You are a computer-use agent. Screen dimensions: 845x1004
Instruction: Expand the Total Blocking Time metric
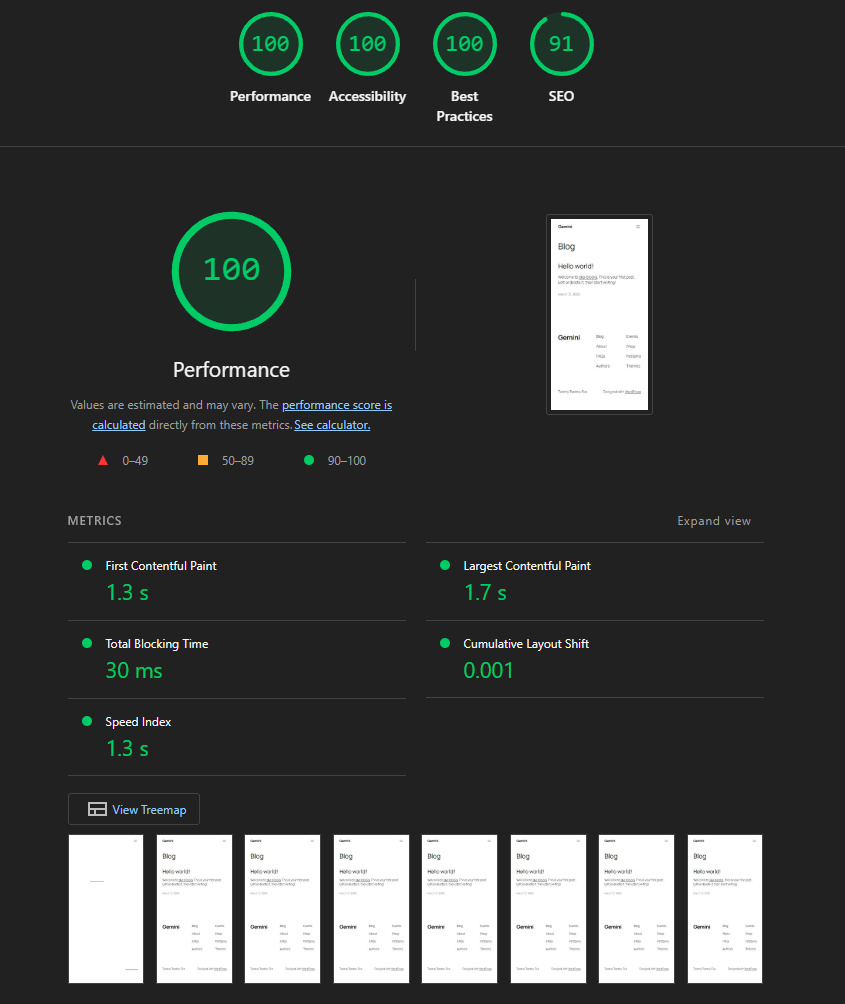coord(157,644)
